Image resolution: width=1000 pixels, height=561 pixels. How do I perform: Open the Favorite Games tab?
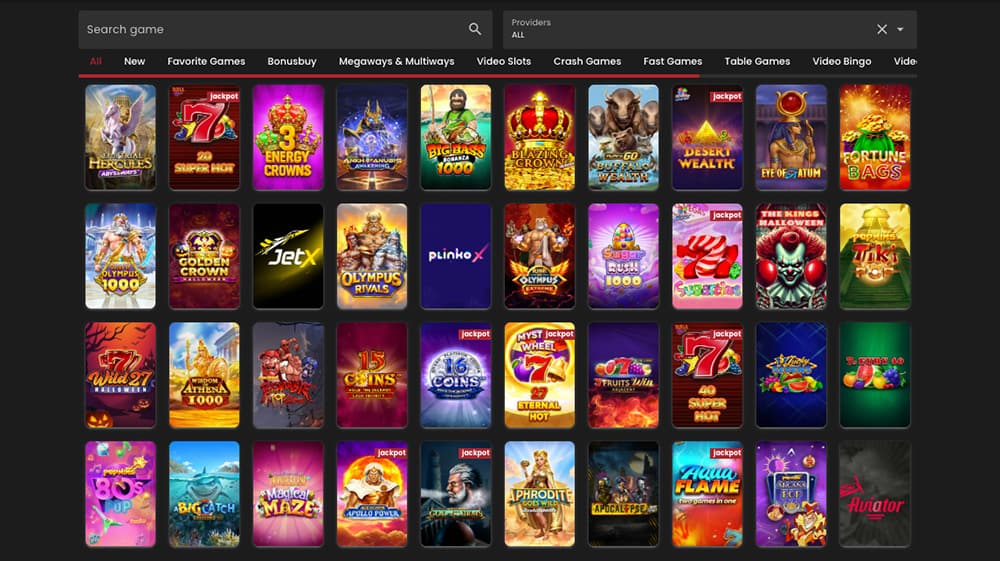pos(206,61)
